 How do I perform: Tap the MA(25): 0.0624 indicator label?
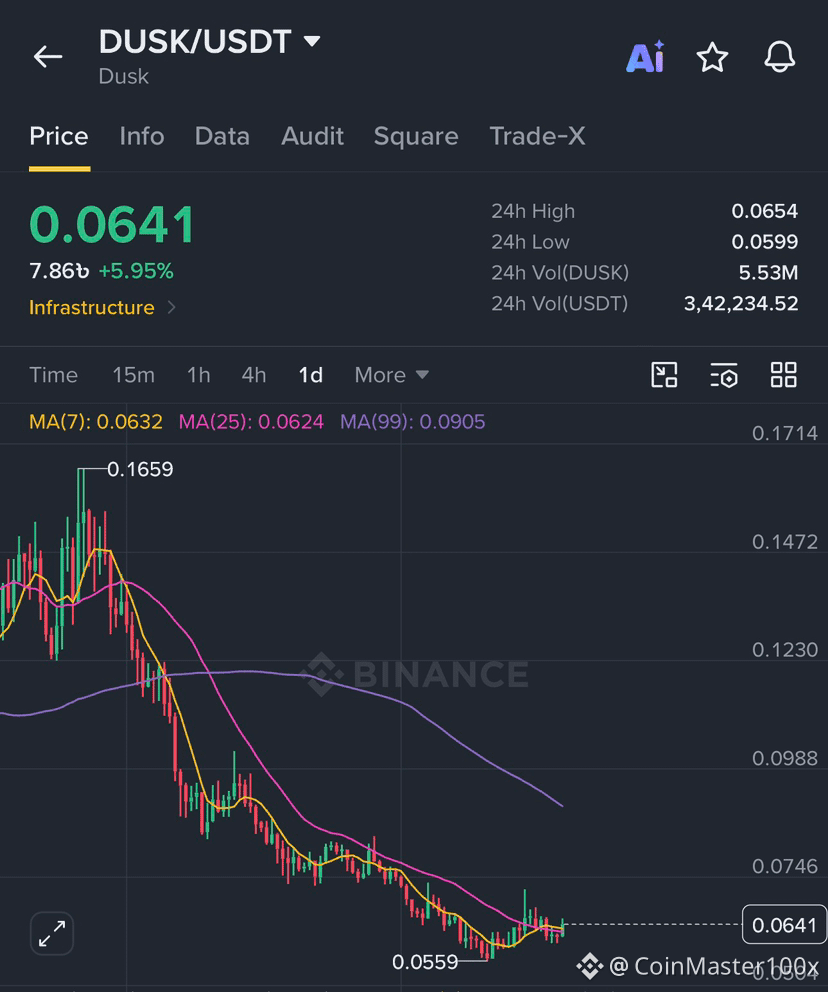251,422
